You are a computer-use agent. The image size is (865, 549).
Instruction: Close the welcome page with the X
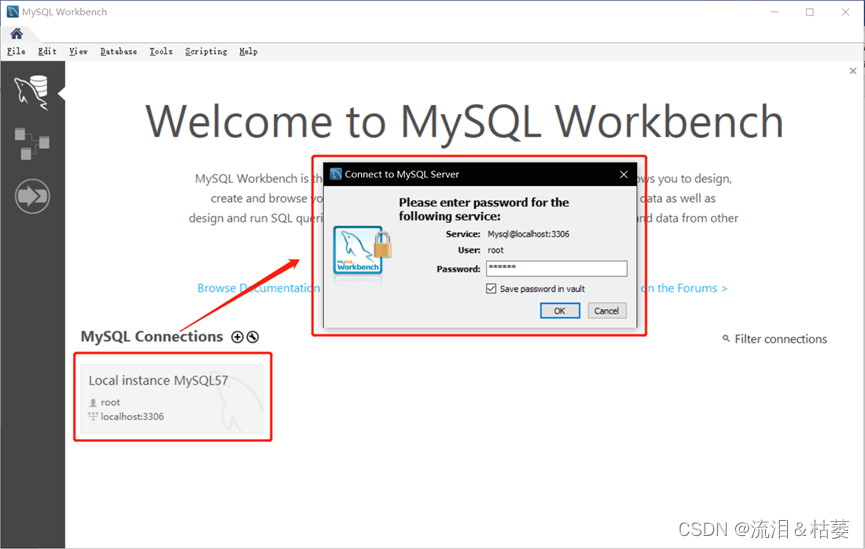[853, 71]
